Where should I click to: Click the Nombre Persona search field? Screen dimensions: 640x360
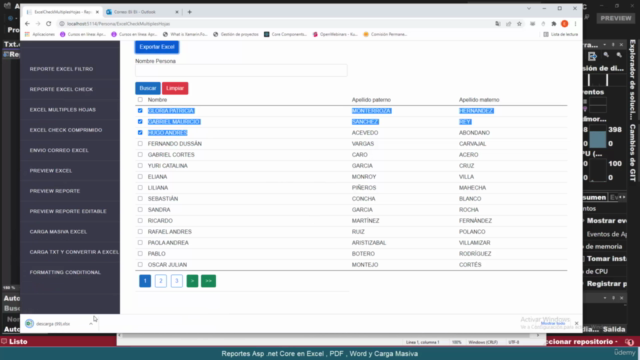241,70
